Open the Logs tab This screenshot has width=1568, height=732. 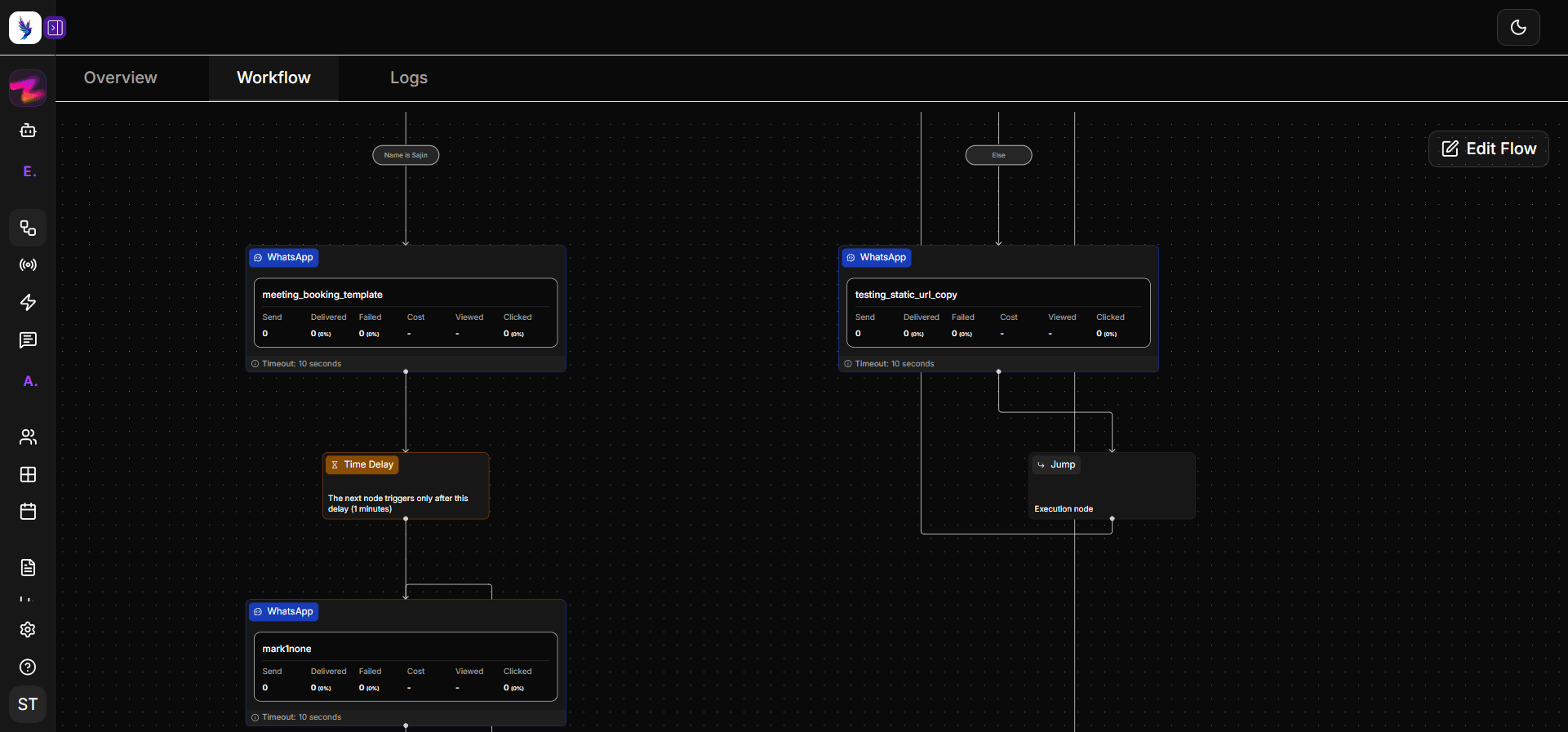[409, 78]
